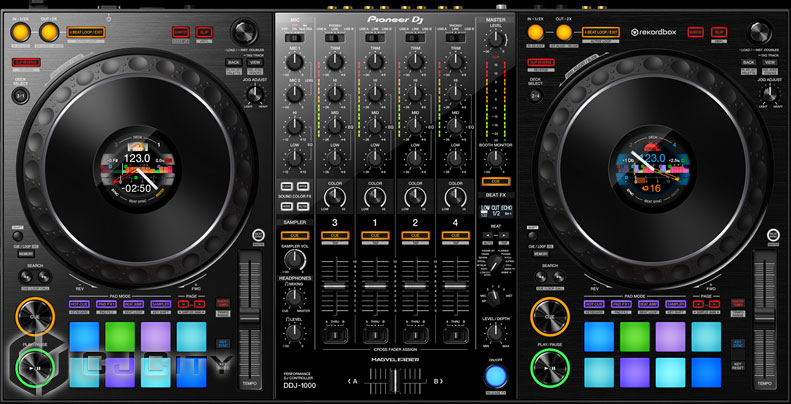Click Beat FX beat decrease arrow
The height and width of the screenshot is (404, 791).
[488, 235]
